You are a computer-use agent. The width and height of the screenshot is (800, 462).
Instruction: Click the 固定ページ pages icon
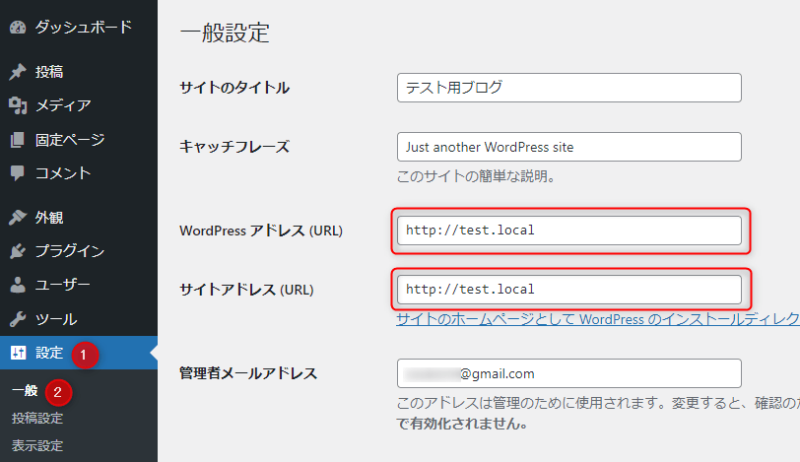point(17,139)
